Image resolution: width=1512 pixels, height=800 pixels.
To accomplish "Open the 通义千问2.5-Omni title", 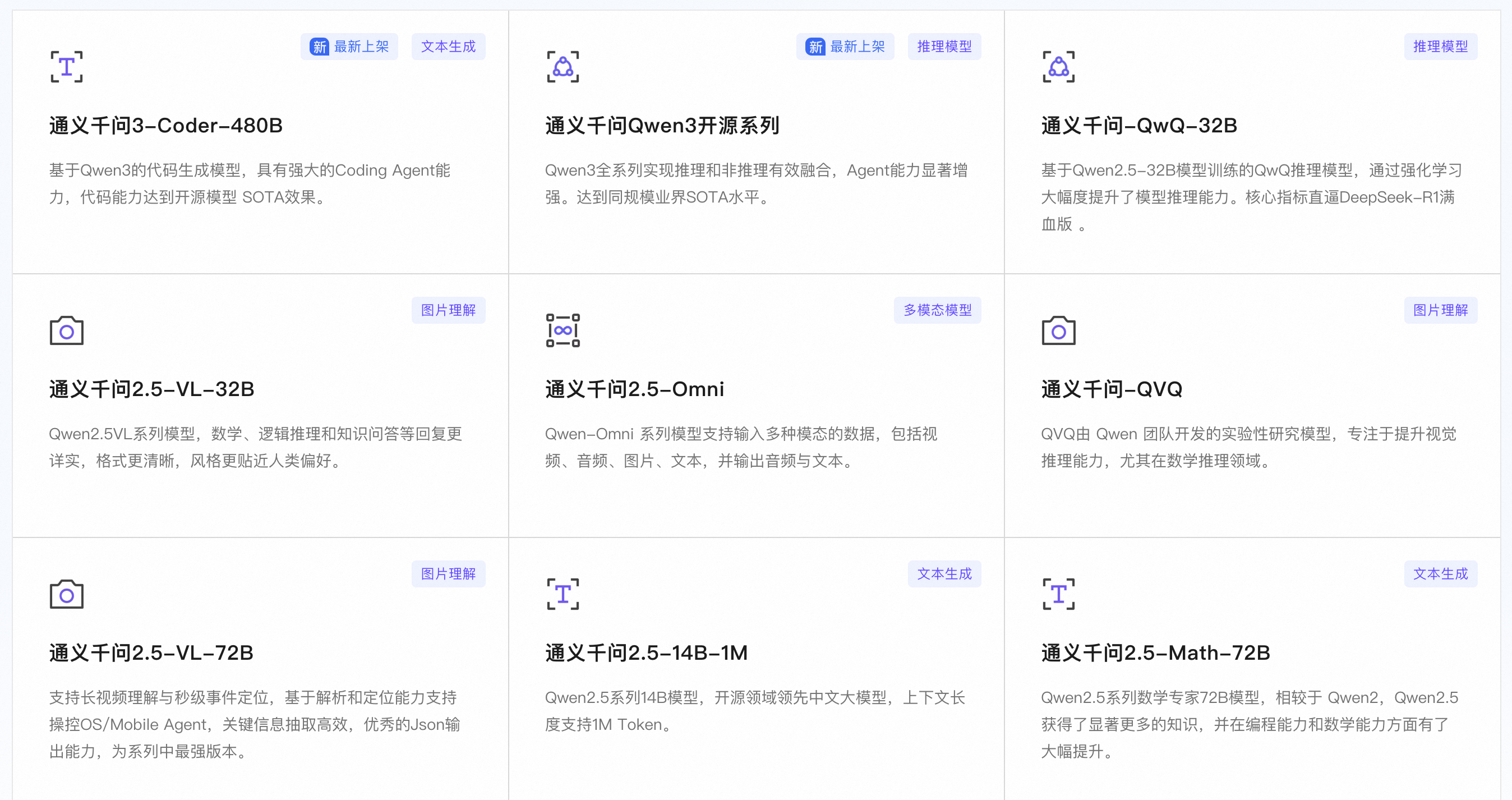I will point(634,389).
